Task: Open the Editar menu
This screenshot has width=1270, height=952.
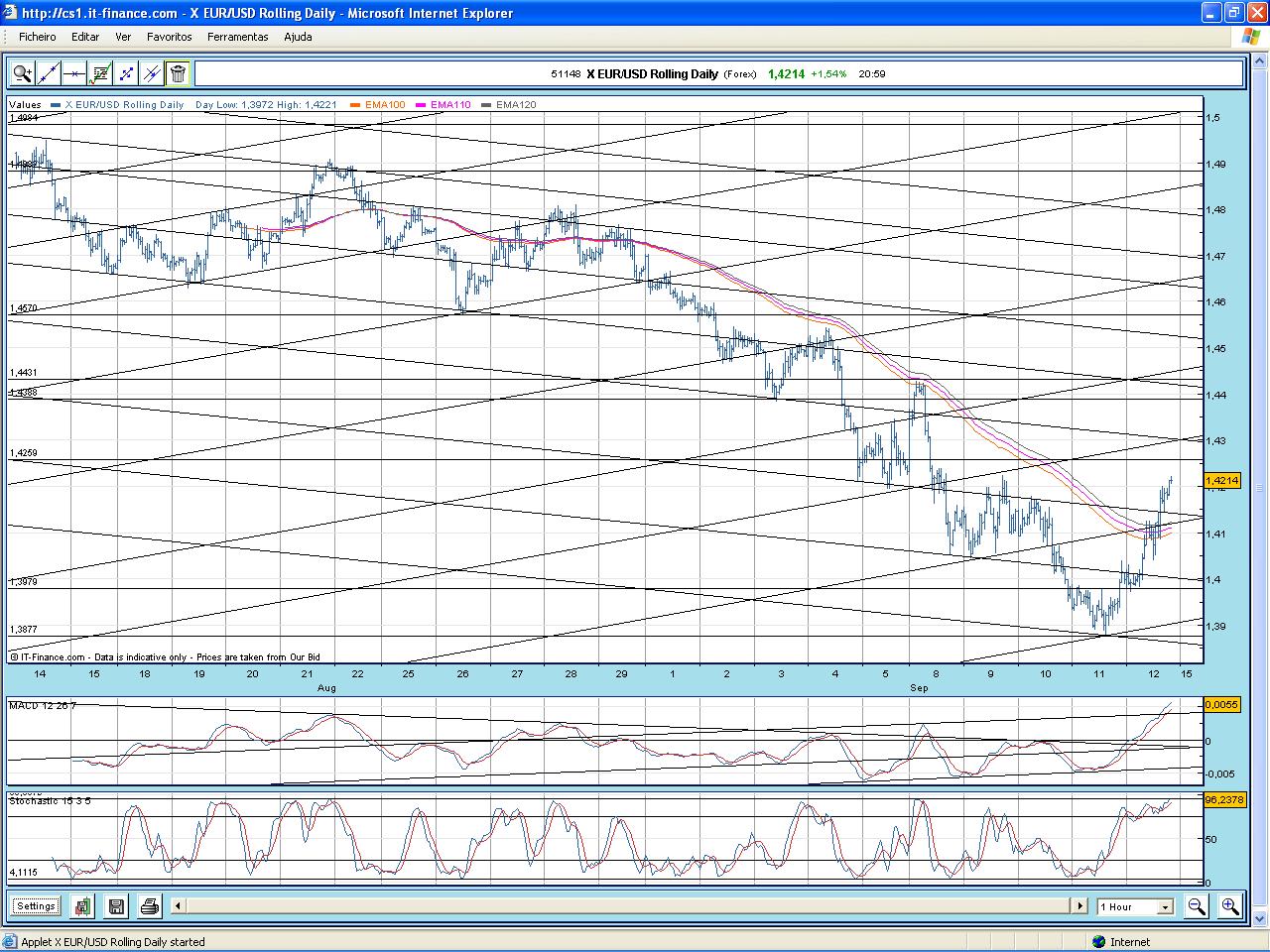Action: pos(85,37)
